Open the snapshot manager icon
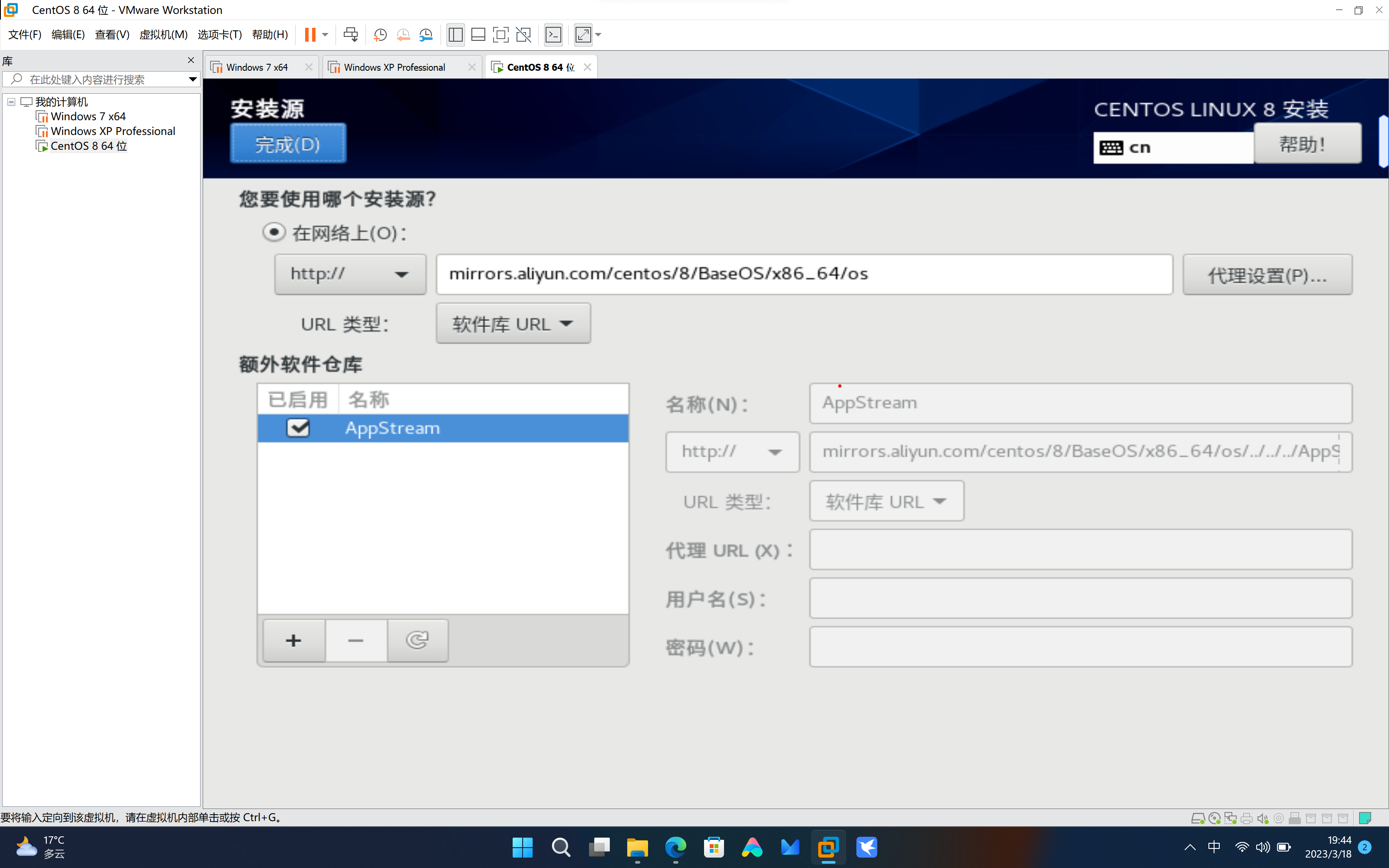Viewport: 1389px width, 868px height. click(426, 35)
